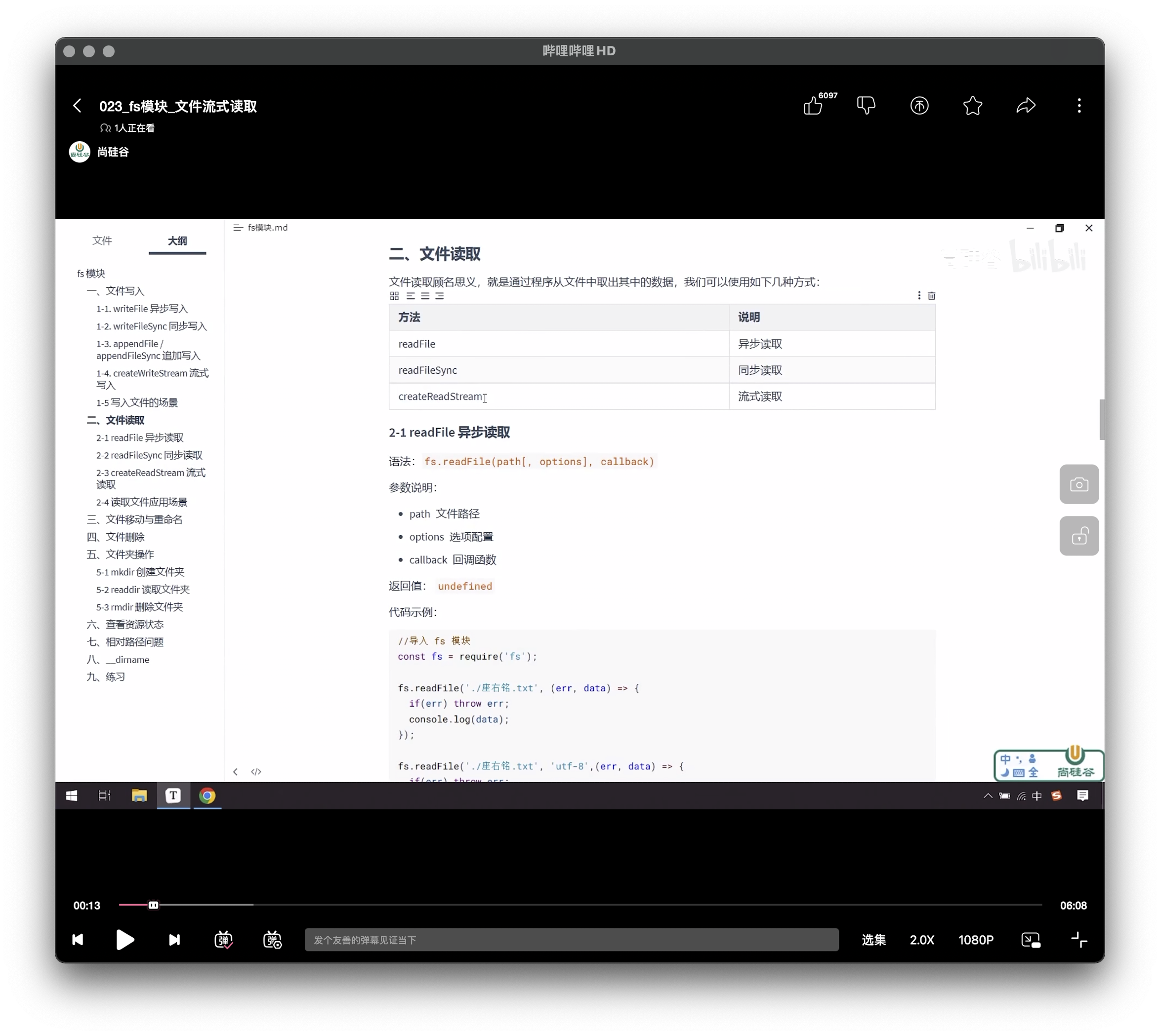Click the coin donate icon

919,106
